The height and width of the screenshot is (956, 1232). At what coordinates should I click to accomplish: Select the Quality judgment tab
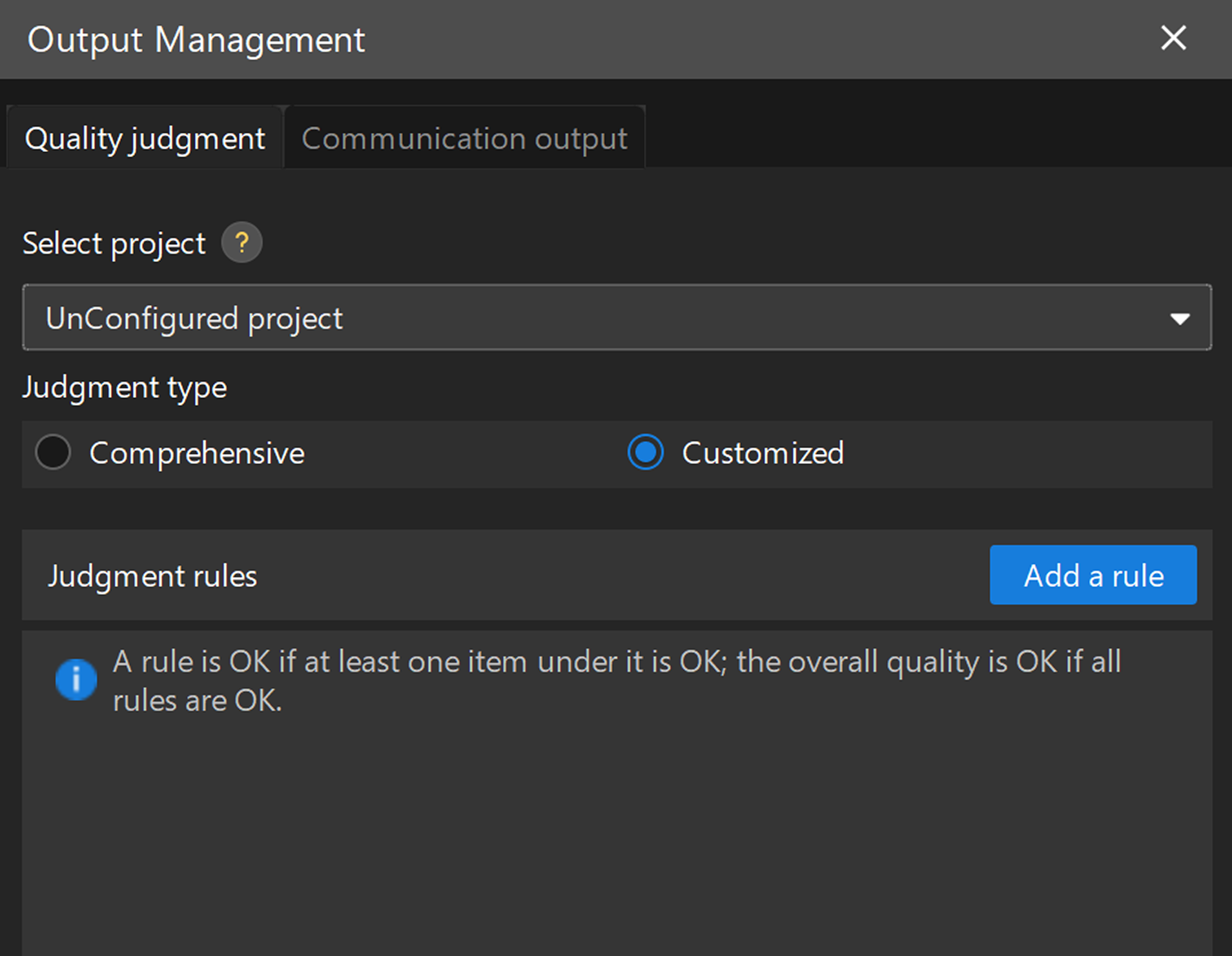[x=145, y=137]
